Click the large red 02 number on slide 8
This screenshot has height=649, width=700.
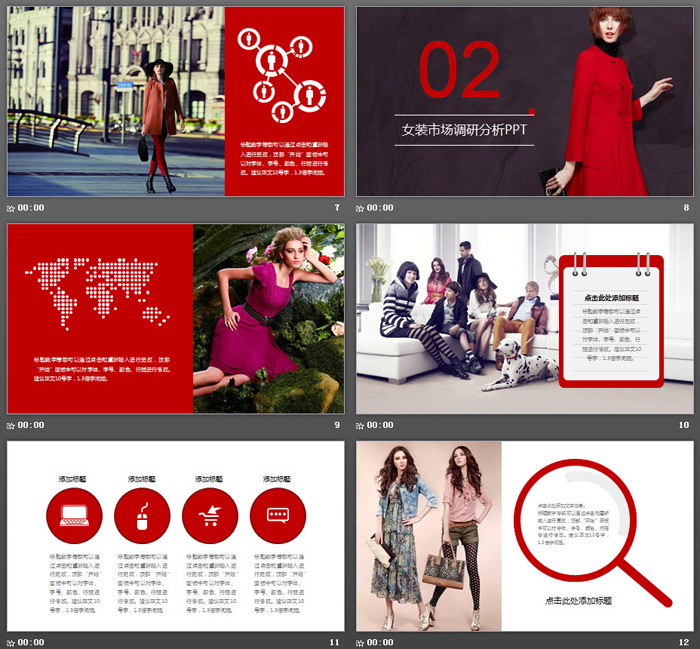(459, 72)
